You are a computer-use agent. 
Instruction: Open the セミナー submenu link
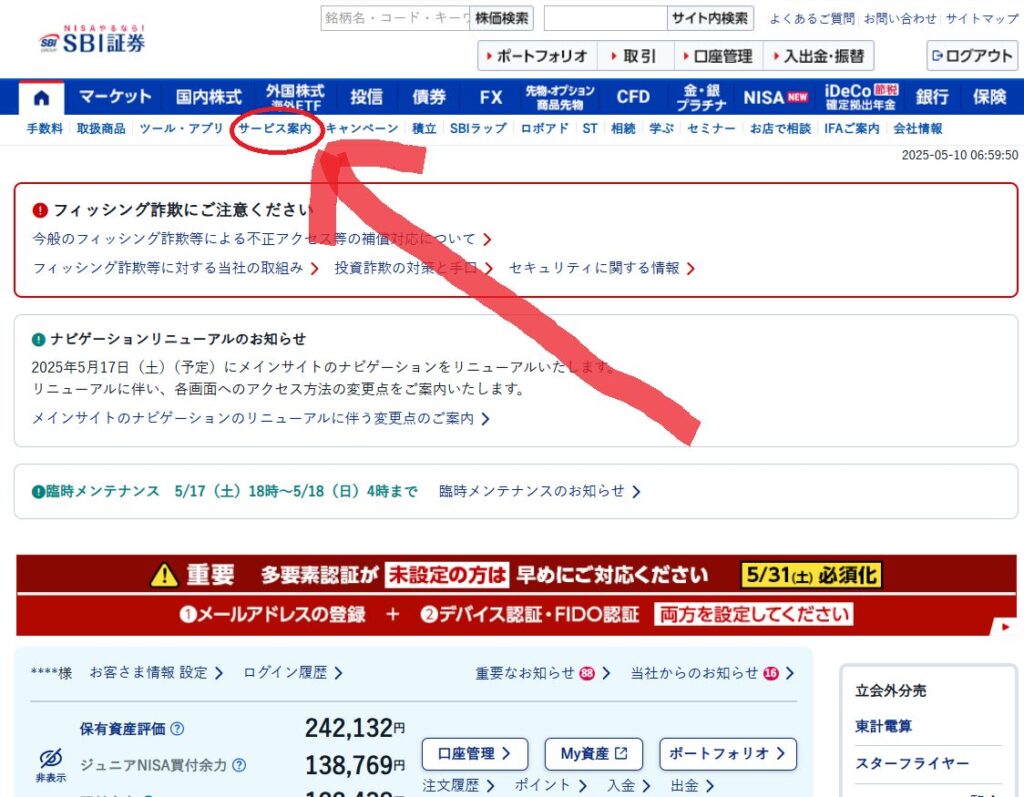[711, 128]
